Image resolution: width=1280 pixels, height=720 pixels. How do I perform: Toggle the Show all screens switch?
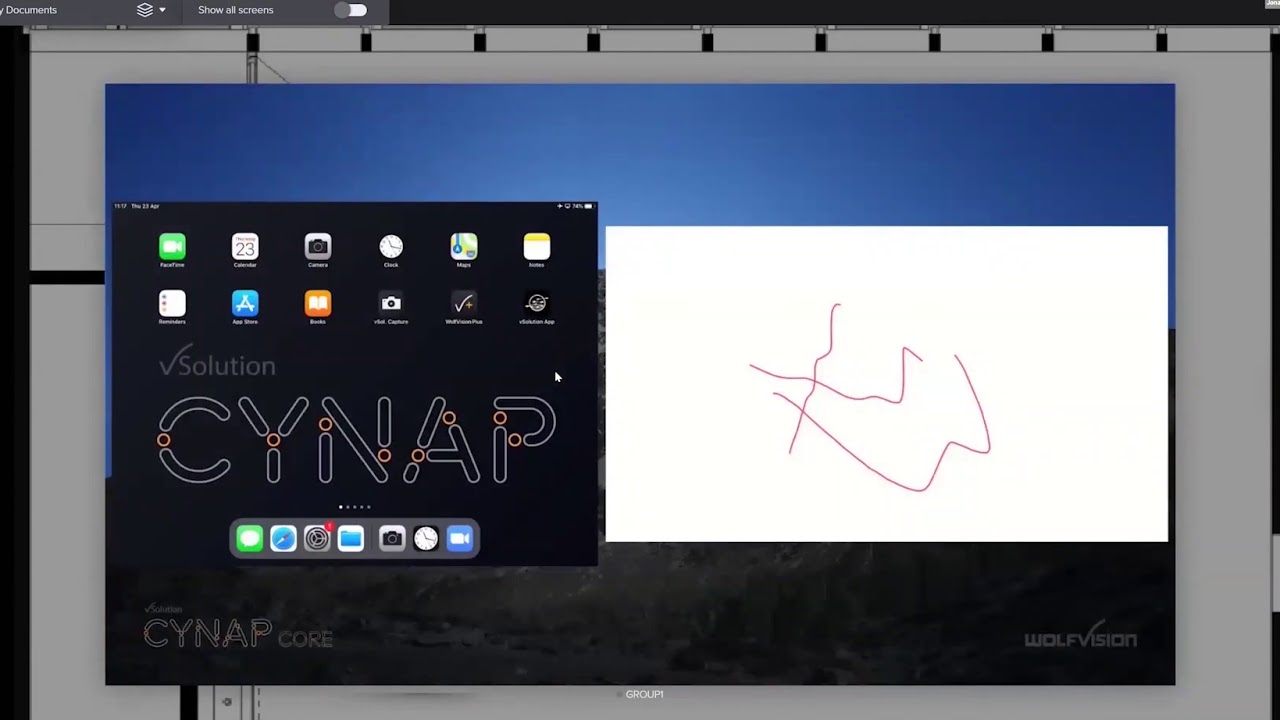coord(351,10)
